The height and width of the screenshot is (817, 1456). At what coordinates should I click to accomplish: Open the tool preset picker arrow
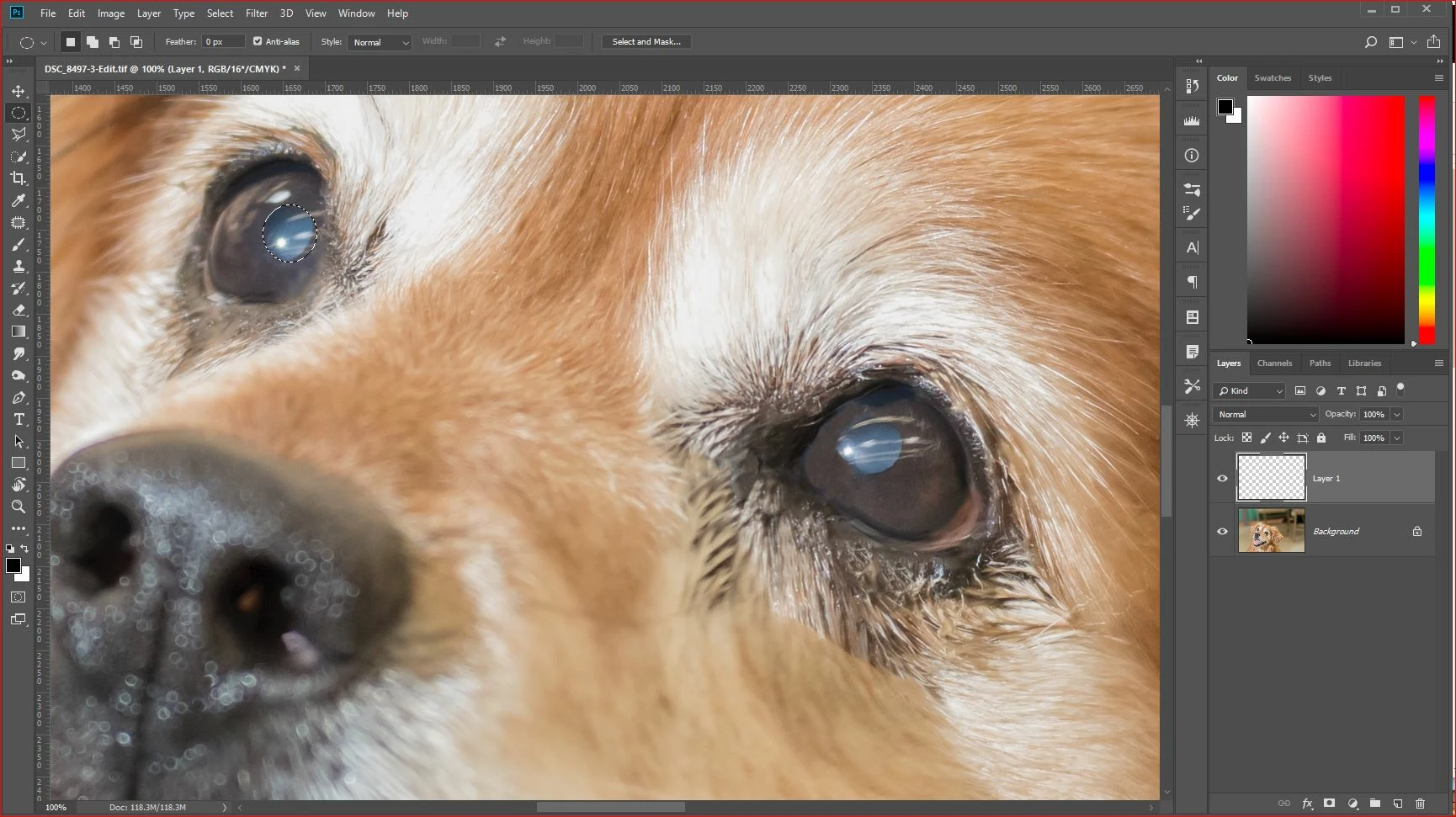pos(44,43)
